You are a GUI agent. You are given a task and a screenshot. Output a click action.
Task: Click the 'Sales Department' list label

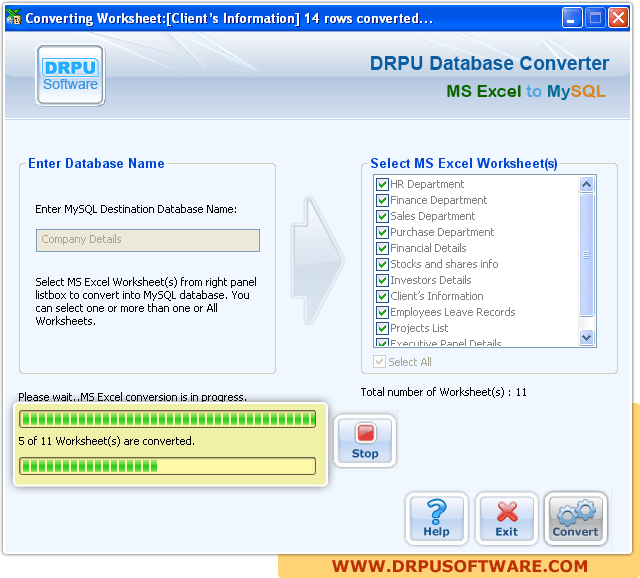[433, 216]
